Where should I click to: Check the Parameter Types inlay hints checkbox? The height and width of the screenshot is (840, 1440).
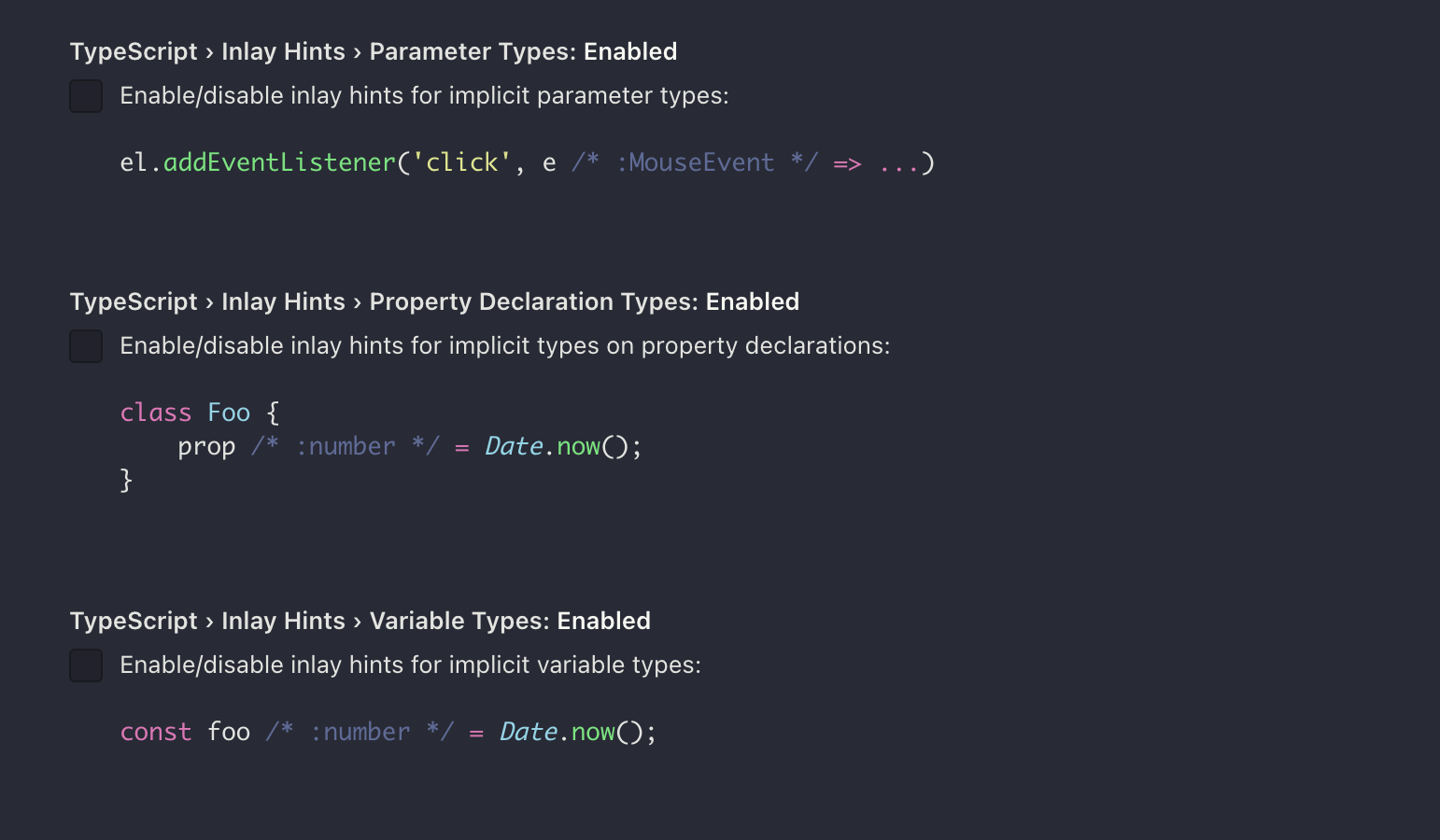click(x=85, y=95)
